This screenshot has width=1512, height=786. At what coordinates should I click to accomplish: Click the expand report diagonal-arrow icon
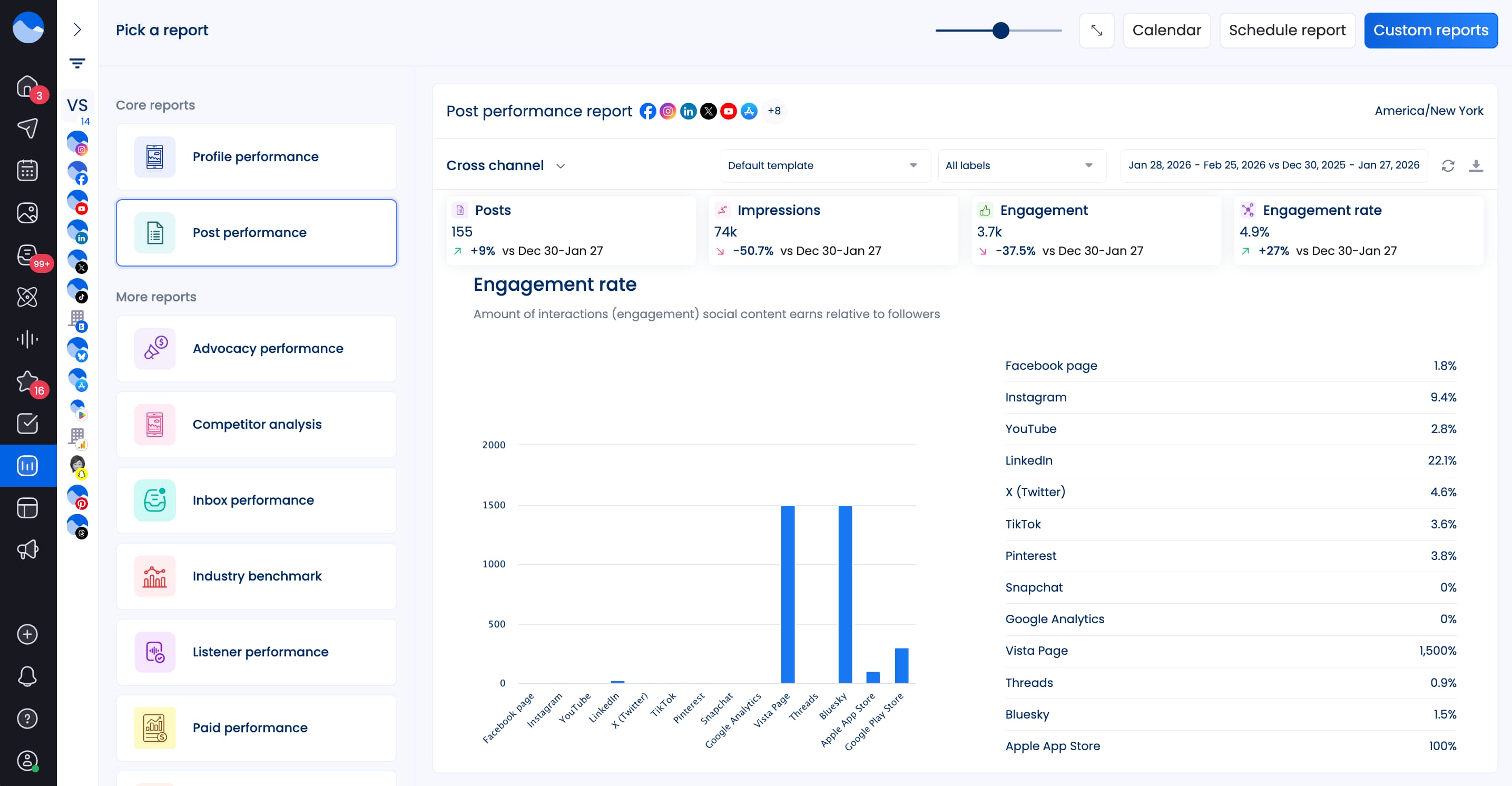coord(1096,30)
